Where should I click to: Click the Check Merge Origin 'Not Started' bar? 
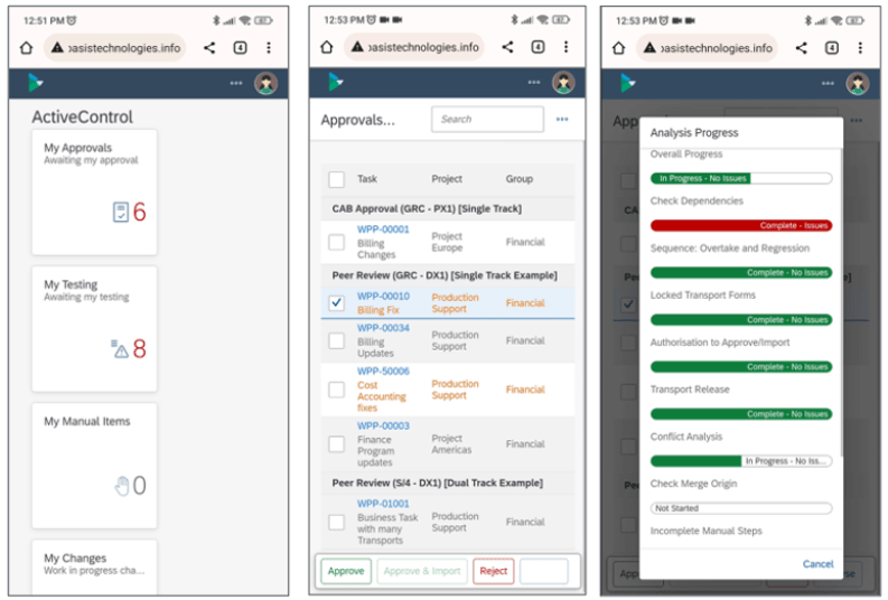click(x=741, y=508)
